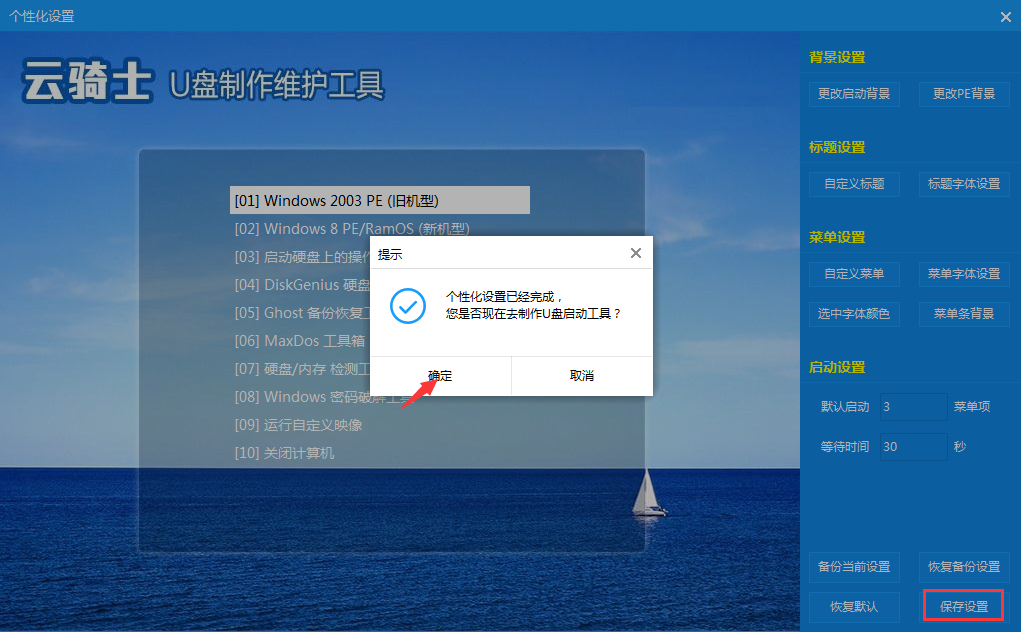
Task: Click 备份当前设置
Action: point(855,567)
